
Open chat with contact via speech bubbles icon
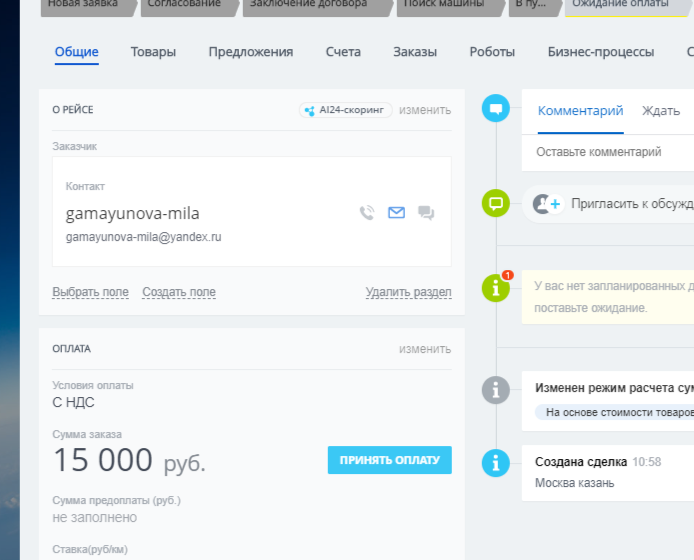click(426, 213)
